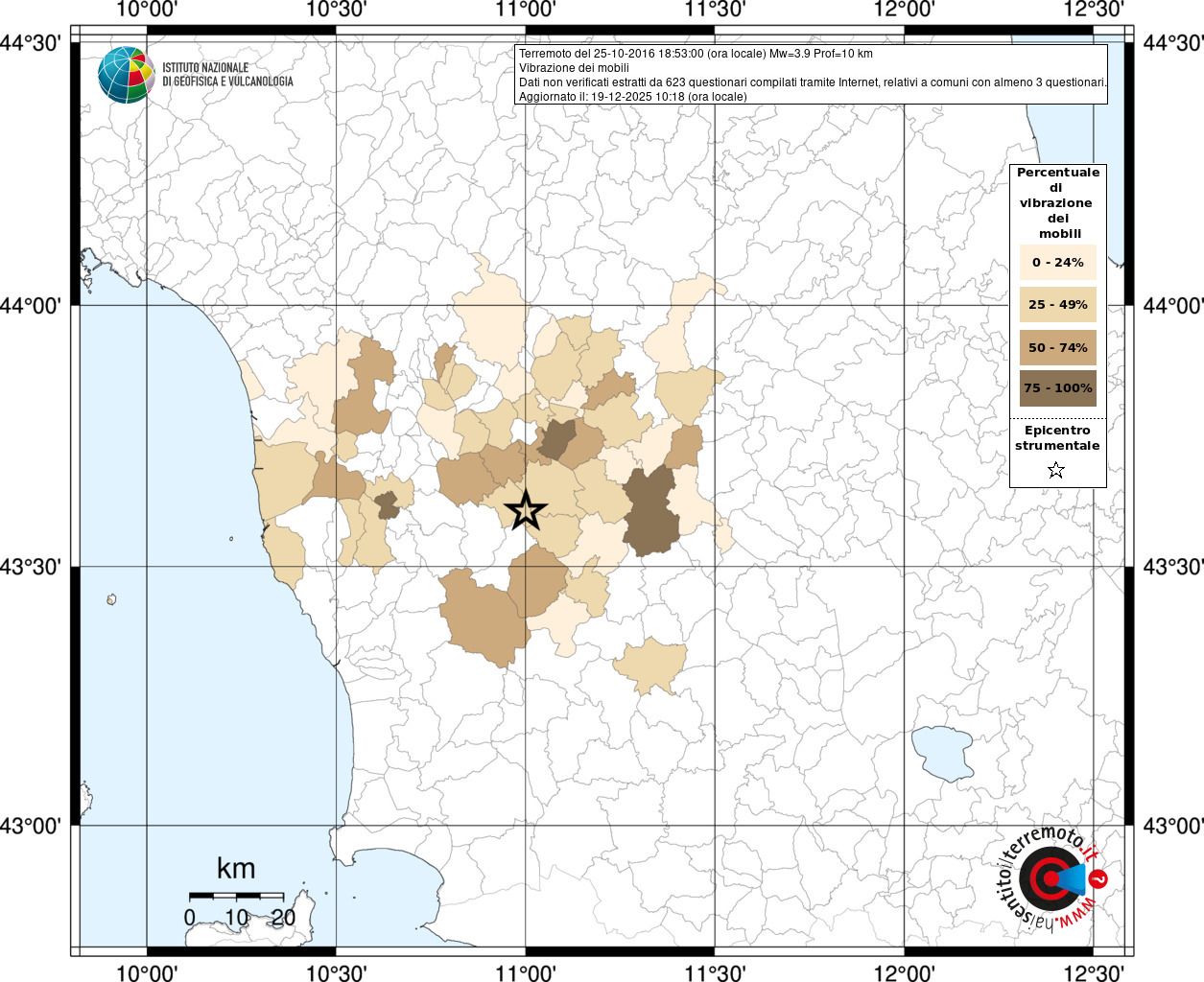Click the Lake Trasimeno blue shape
1204x982 pixels.
(942, 752)
